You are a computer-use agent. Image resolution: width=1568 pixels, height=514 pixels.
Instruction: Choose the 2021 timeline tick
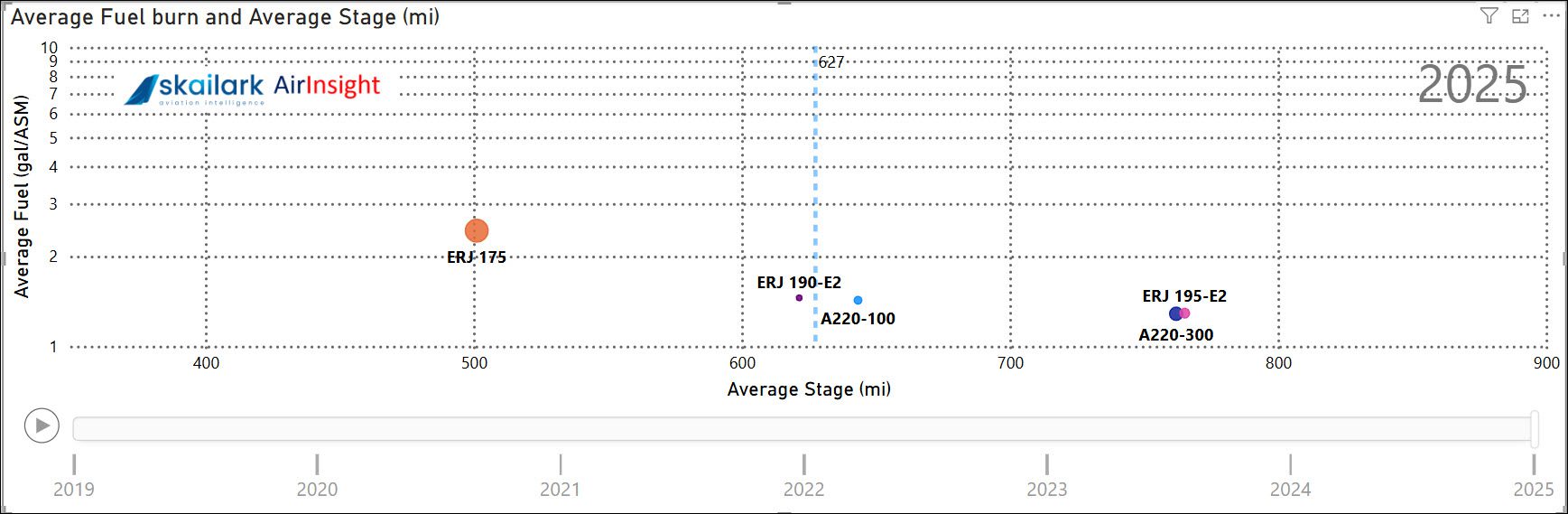(x=561, y=489)
